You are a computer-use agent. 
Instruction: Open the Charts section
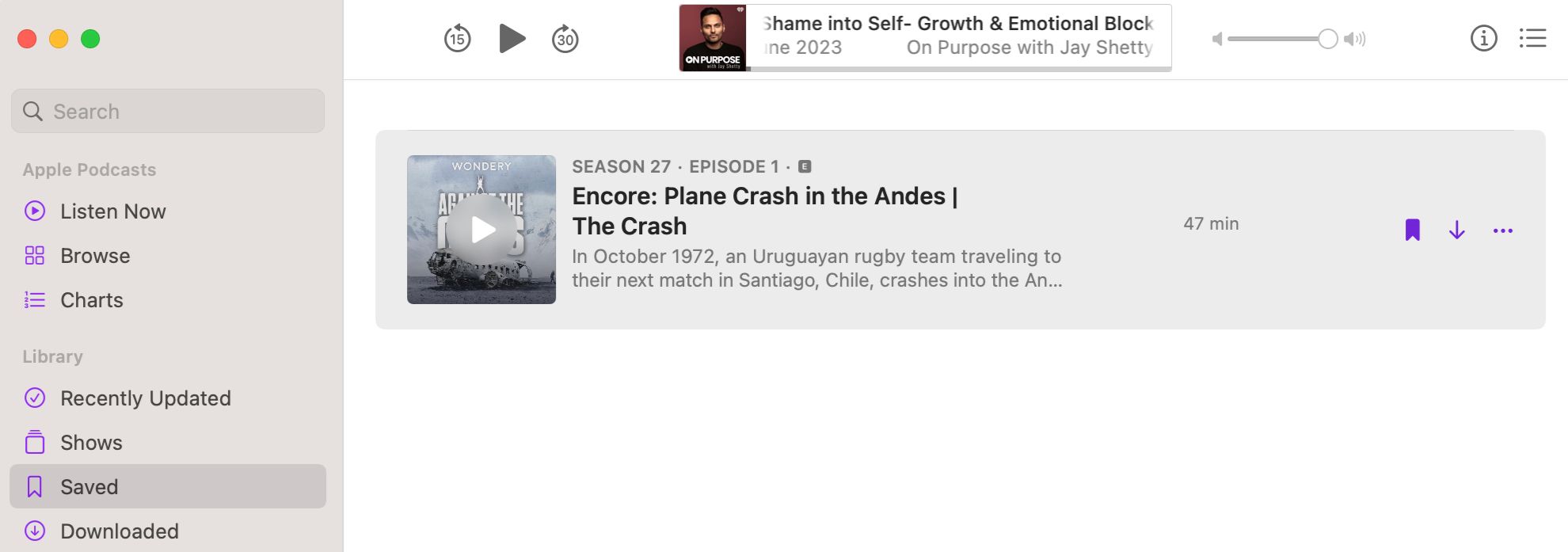[x=91, y=299]
